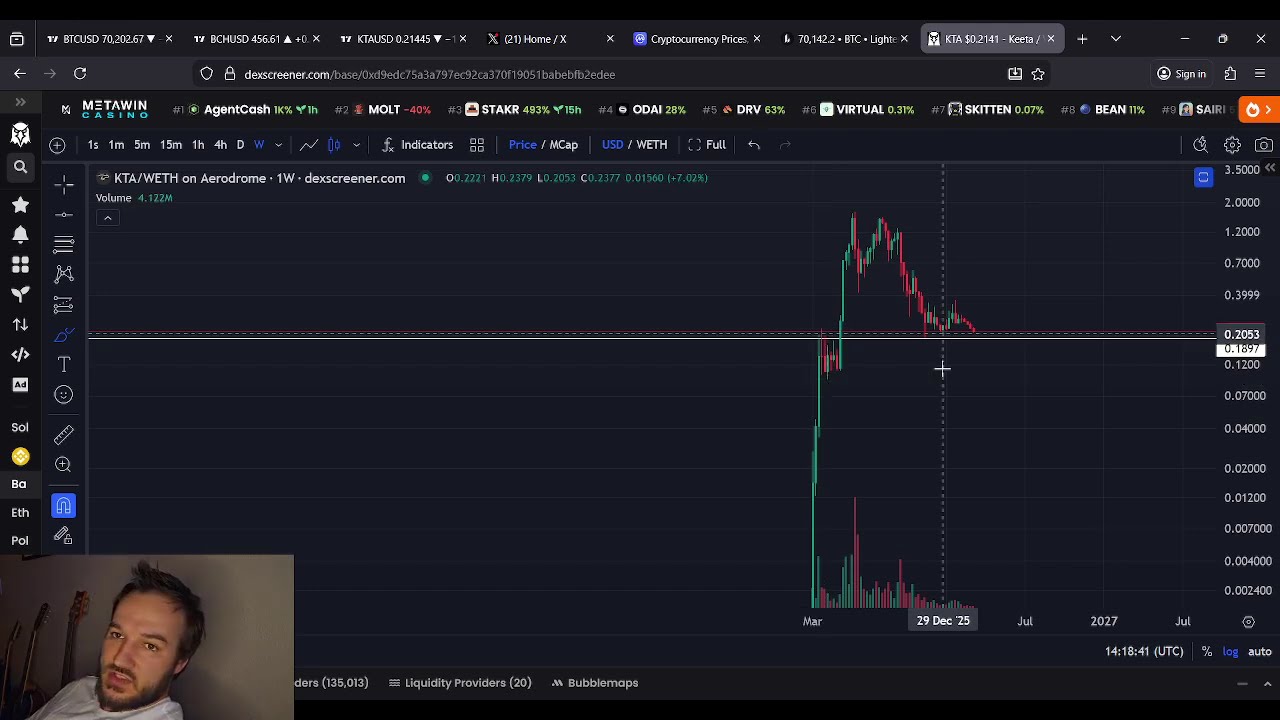
Task: Select the Ethereum chain
Action: click(20, 512)
